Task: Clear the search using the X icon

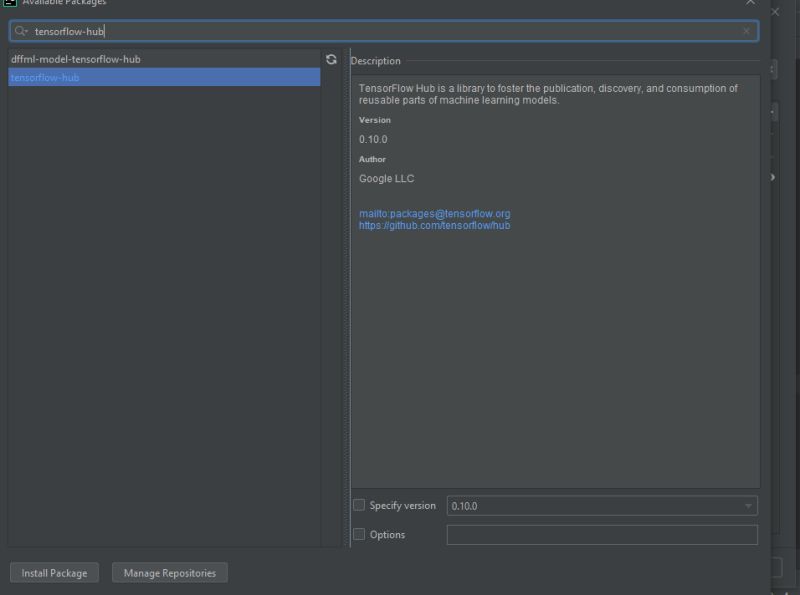Action: pyautogui.click(x=747, y=31)
